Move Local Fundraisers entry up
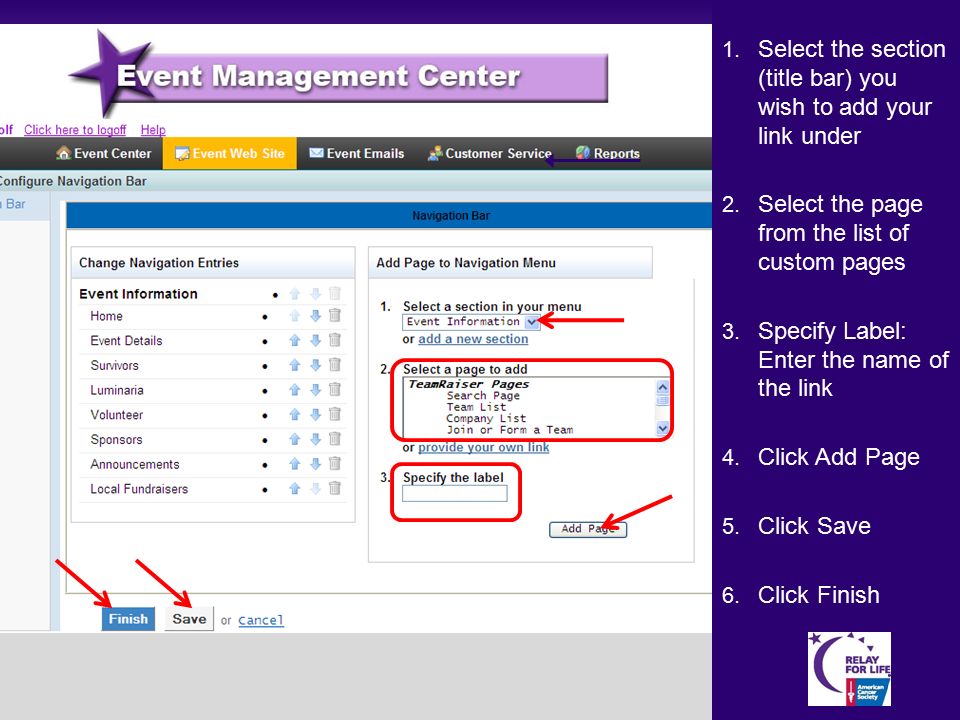 click(294, 489)
